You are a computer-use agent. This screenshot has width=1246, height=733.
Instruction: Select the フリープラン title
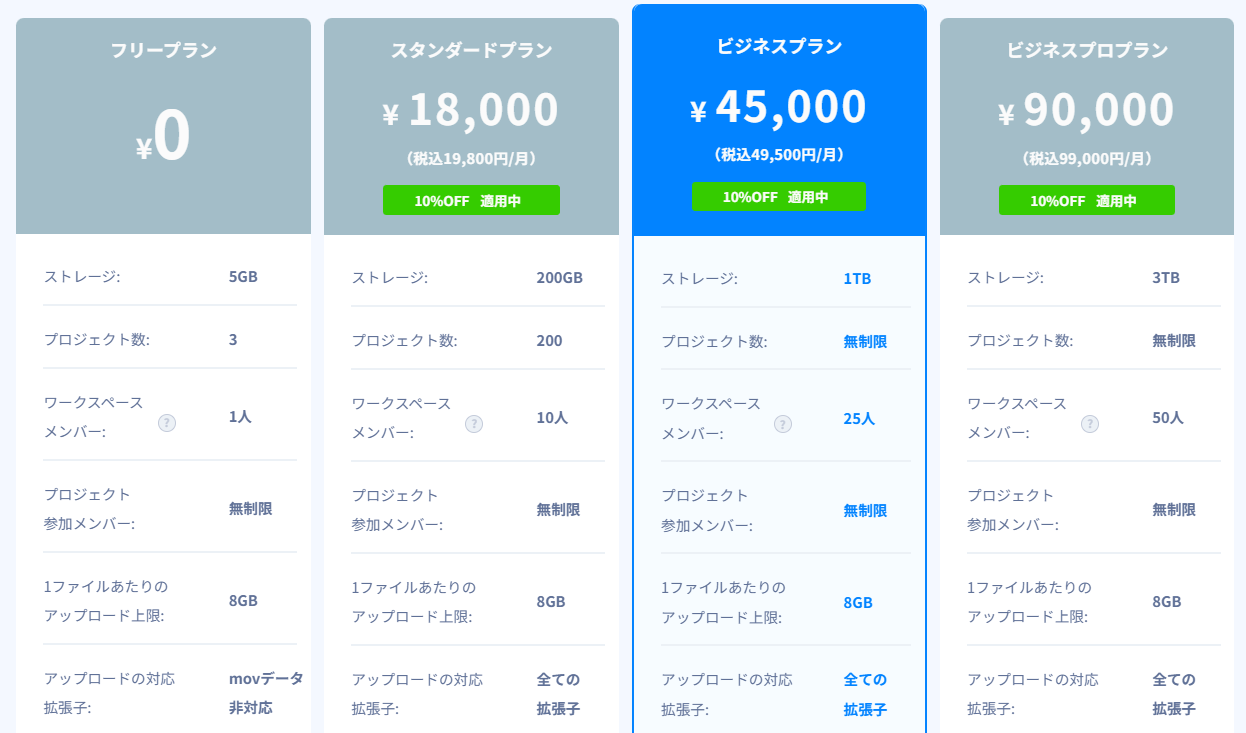[x=163, y=50]
